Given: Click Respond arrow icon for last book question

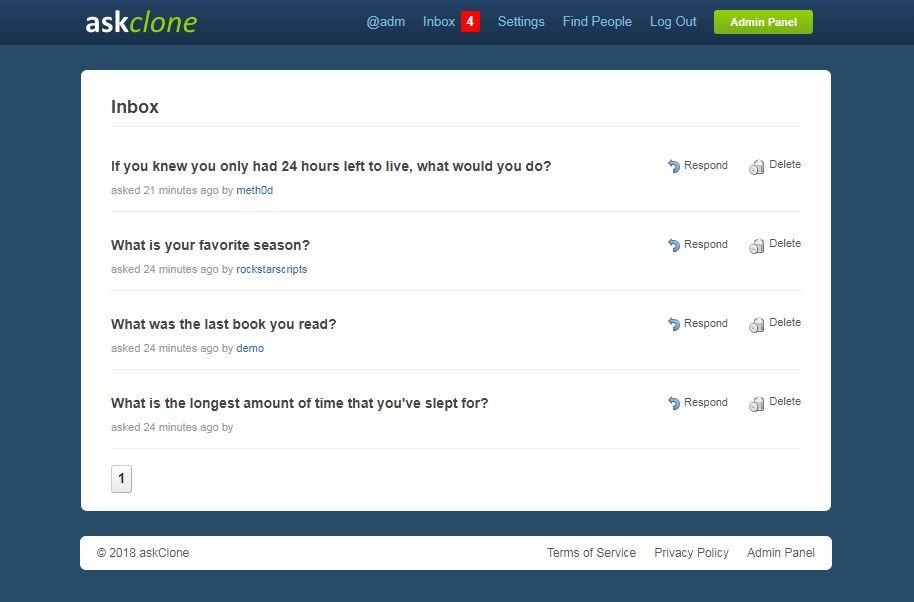Looking at the screenshot, I should coord(674,324).
